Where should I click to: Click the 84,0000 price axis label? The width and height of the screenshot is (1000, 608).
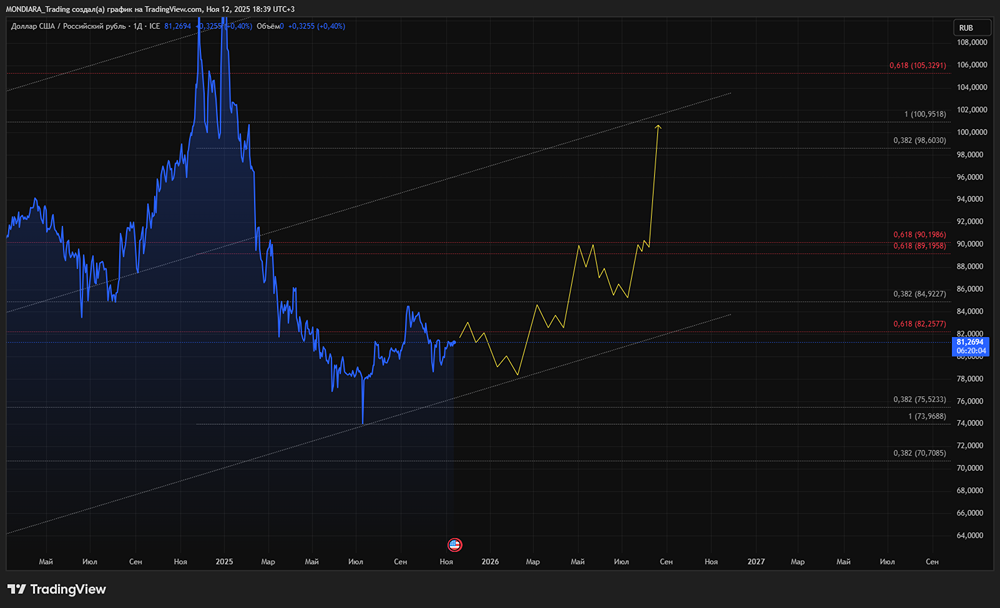click(972, 311)
